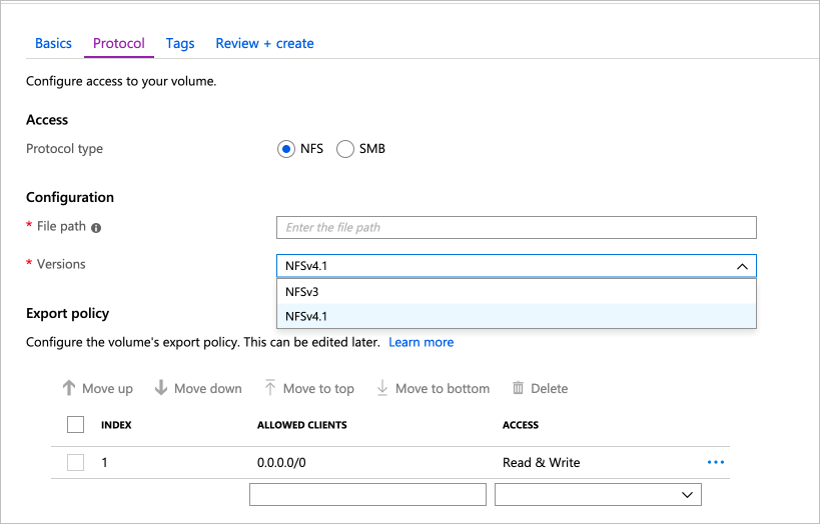Click the Move down arrow icon

[161, 388]
